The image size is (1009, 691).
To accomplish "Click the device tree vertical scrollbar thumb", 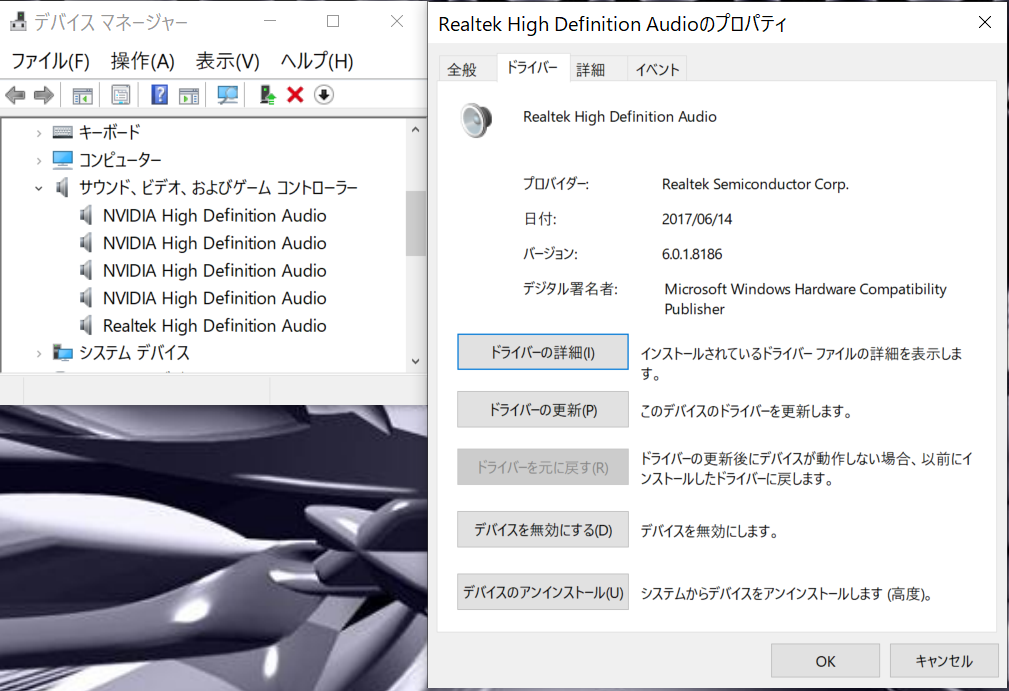I will [416, 223].
